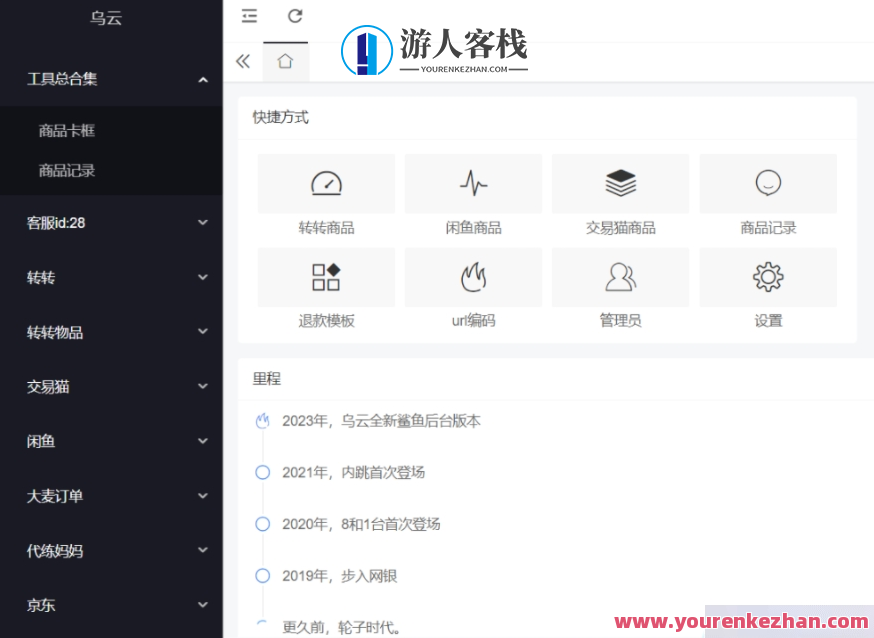This screenshot has height=638, width=874.
Task: Click the 2023年 timeline marker circle
Action: (x=263, y=421)
